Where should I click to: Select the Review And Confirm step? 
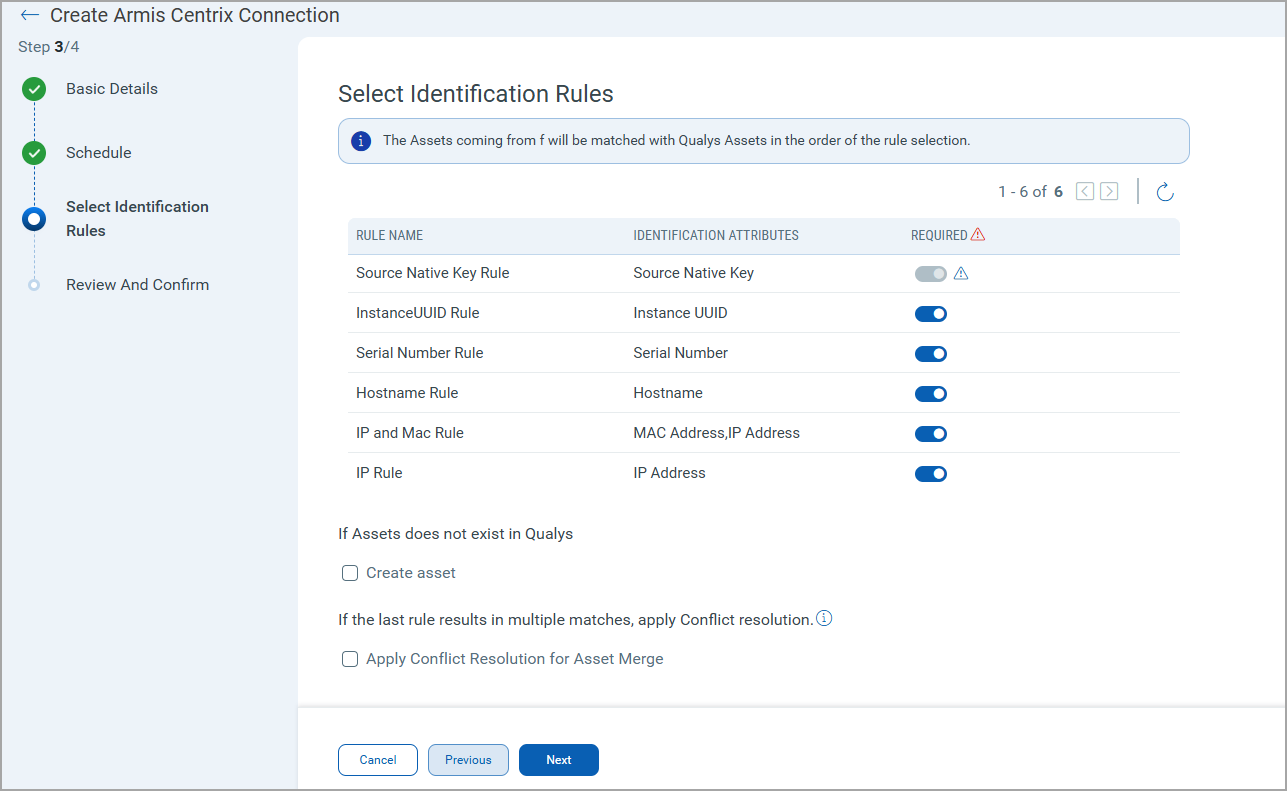[x=137, y=285]
